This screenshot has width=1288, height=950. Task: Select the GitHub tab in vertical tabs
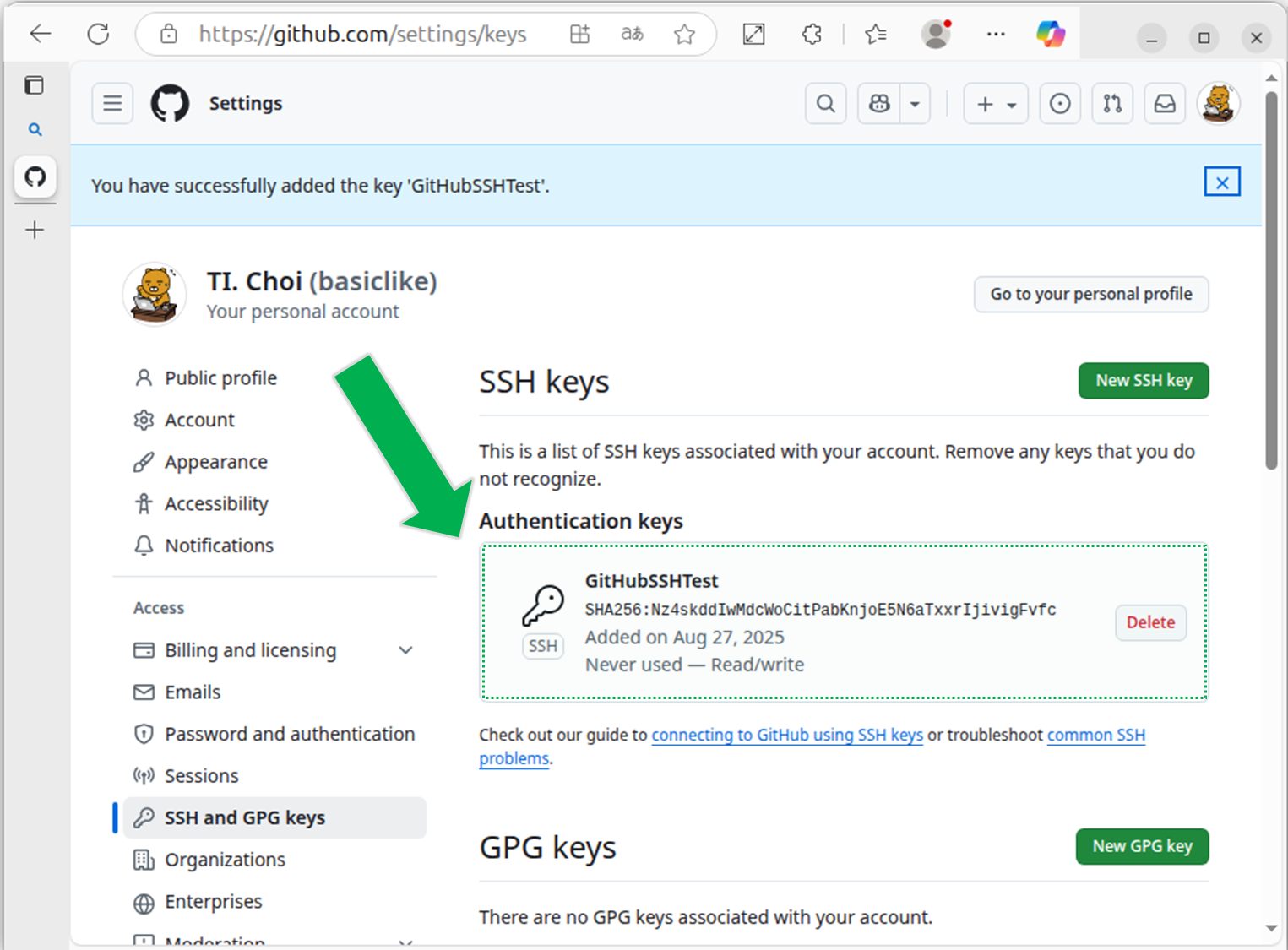click(x=35, y=177)
